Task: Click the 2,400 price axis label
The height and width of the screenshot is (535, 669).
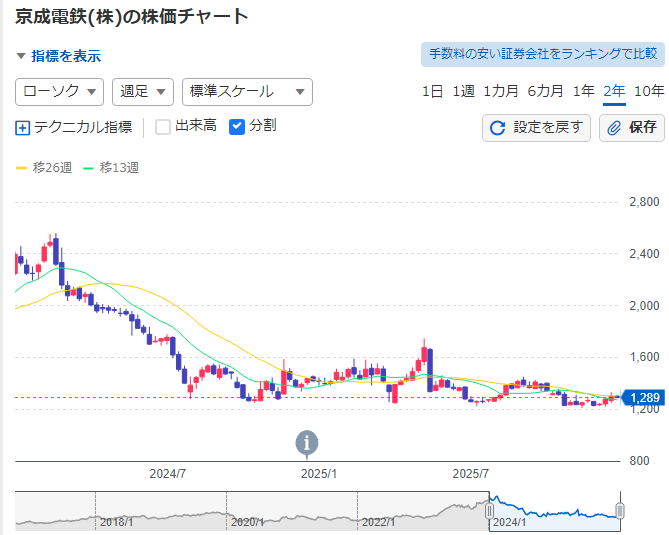Action: point(644,254)
